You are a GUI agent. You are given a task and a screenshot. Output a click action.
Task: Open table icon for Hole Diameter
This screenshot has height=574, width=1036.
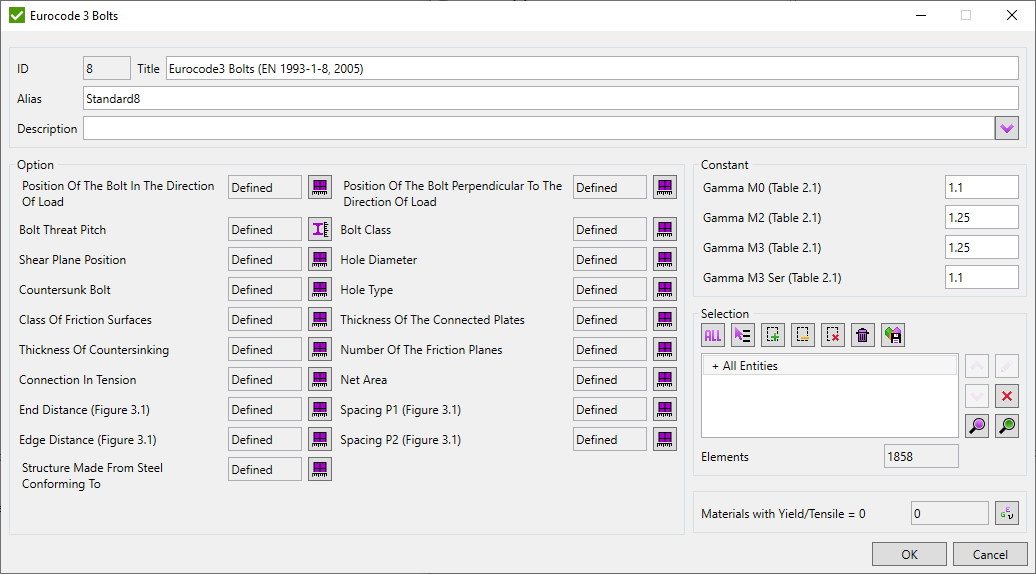tap(665, 260)
